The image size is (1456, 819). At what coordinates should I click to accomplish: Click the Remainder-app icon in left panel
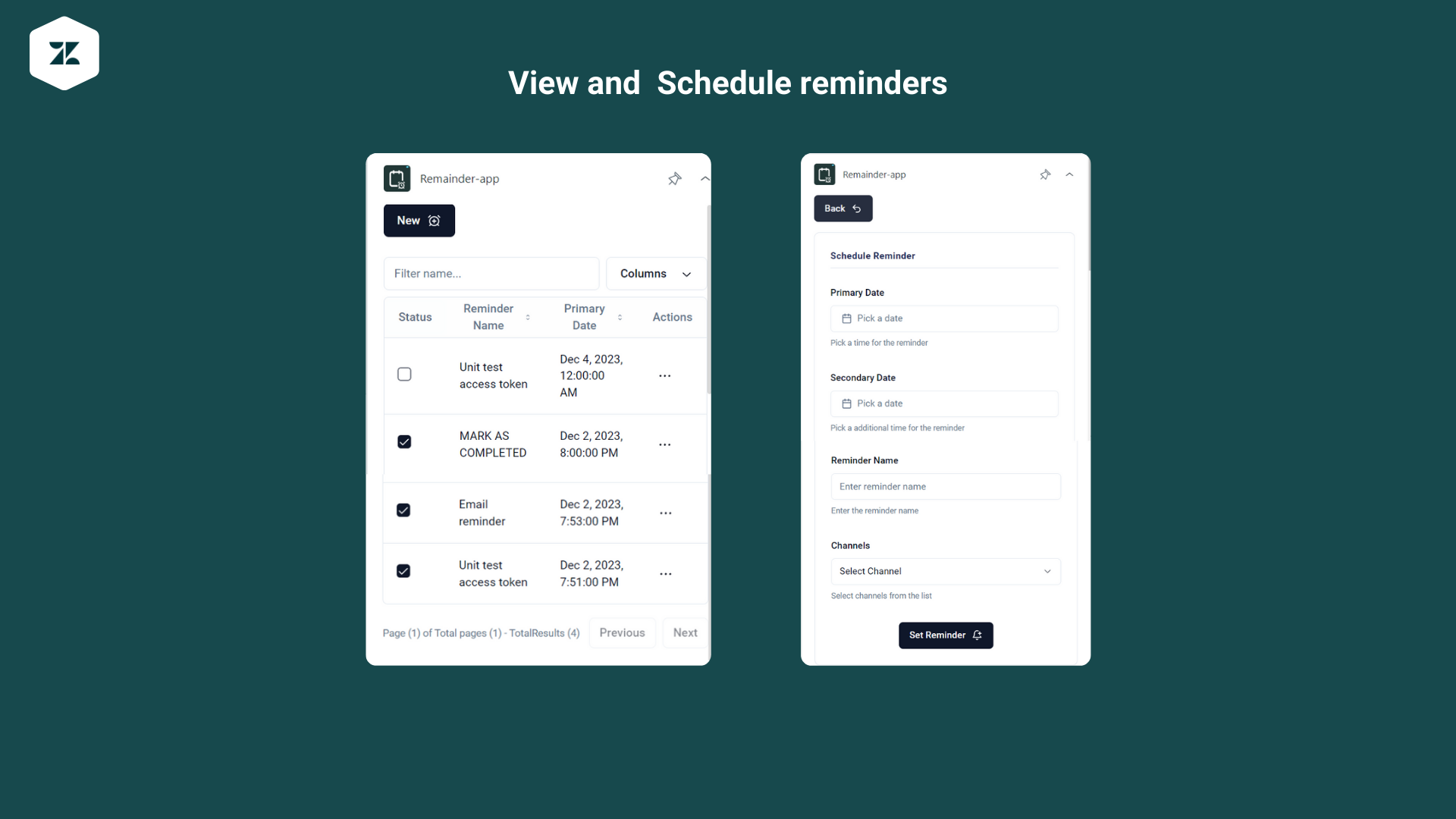click(397, 178)
